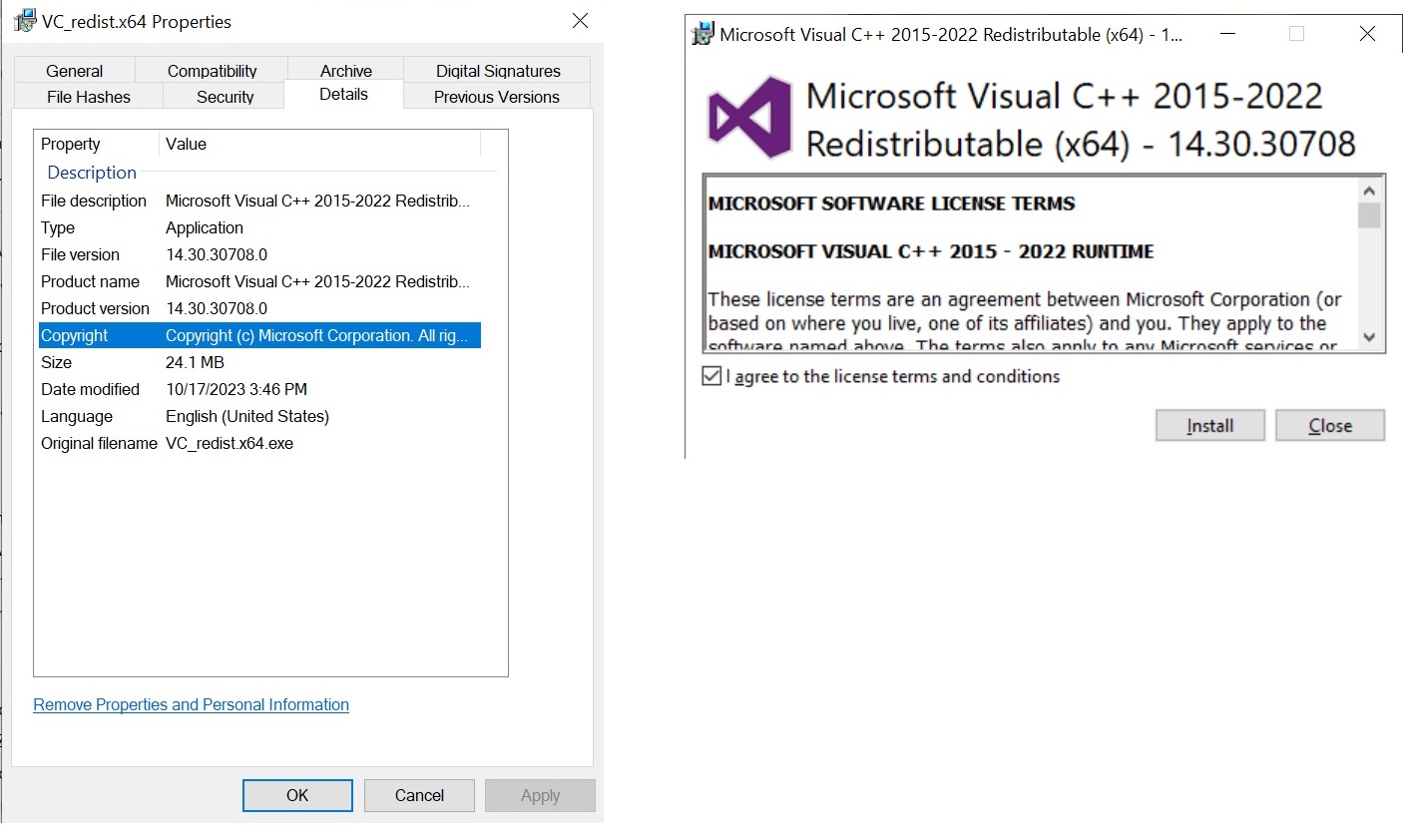Click the Visual Studio logo in the installer
Viewport: 1407px width, 840px height.
(748, 118)
